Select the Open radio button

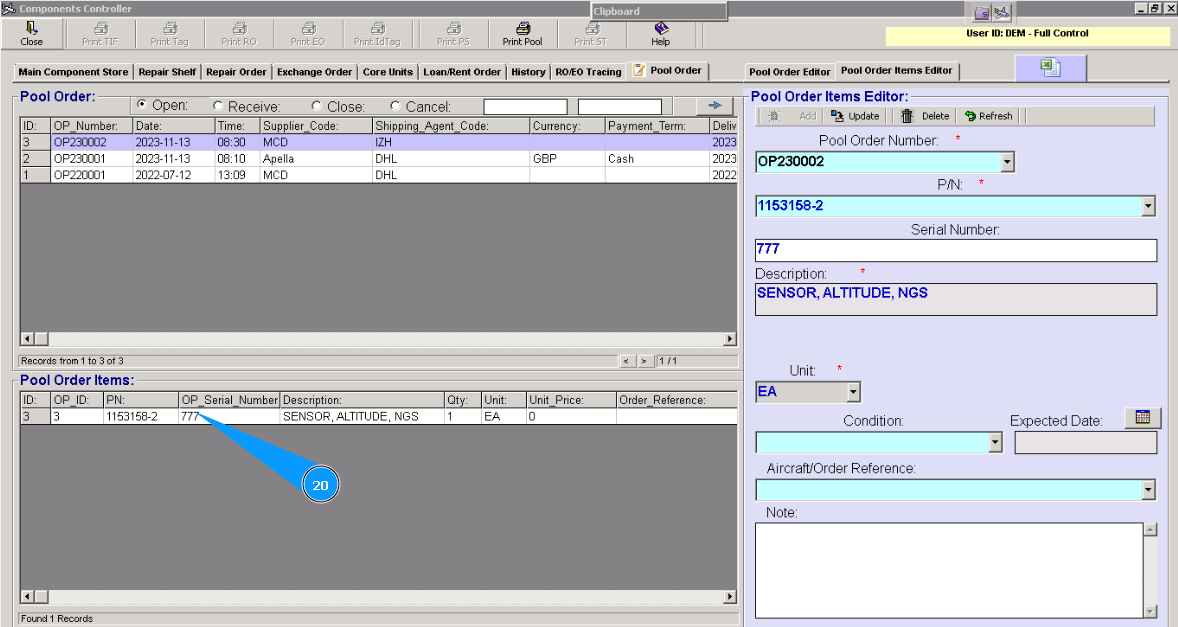click(x=141, y=104)
